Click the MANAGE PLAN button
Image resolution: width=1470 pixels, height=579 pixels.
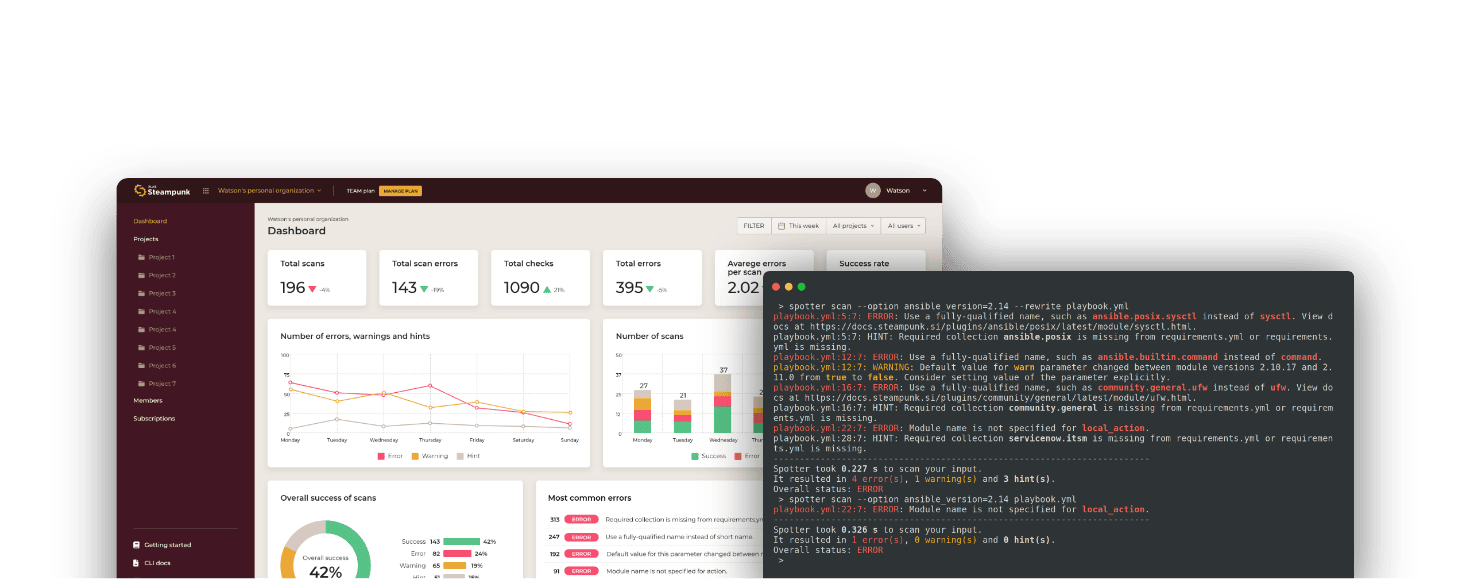click(x=401, y=190)
